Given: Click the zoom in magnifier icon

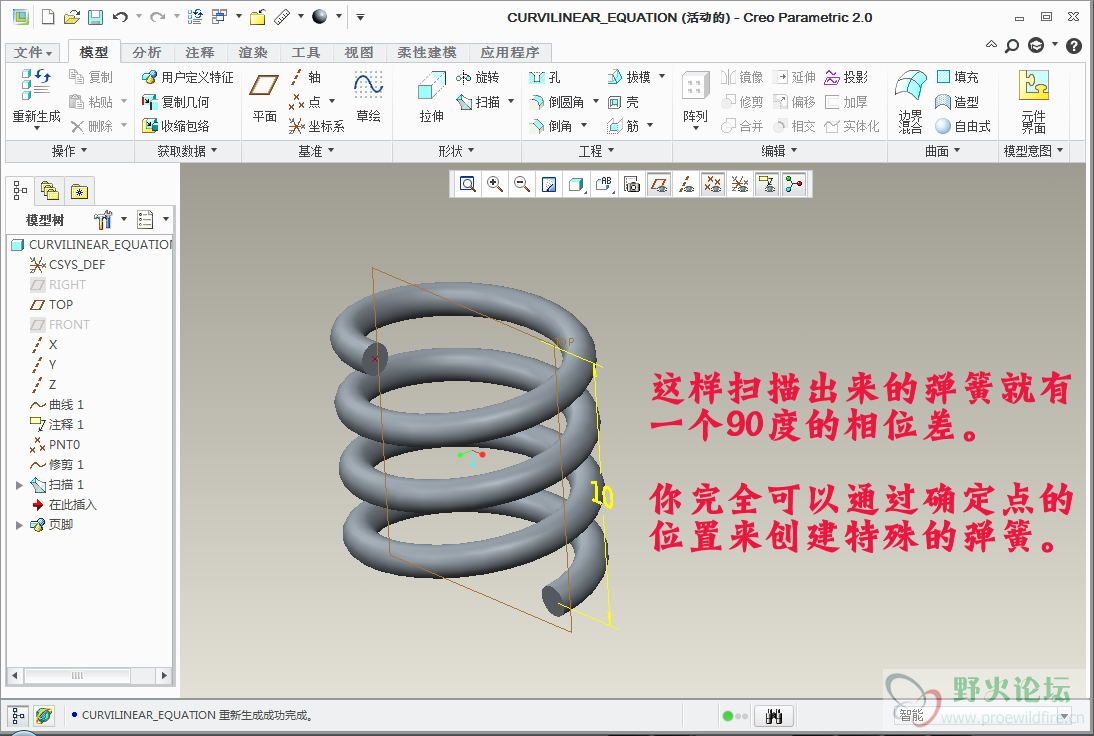Looking at the screenshot, I should click(495, 184).
